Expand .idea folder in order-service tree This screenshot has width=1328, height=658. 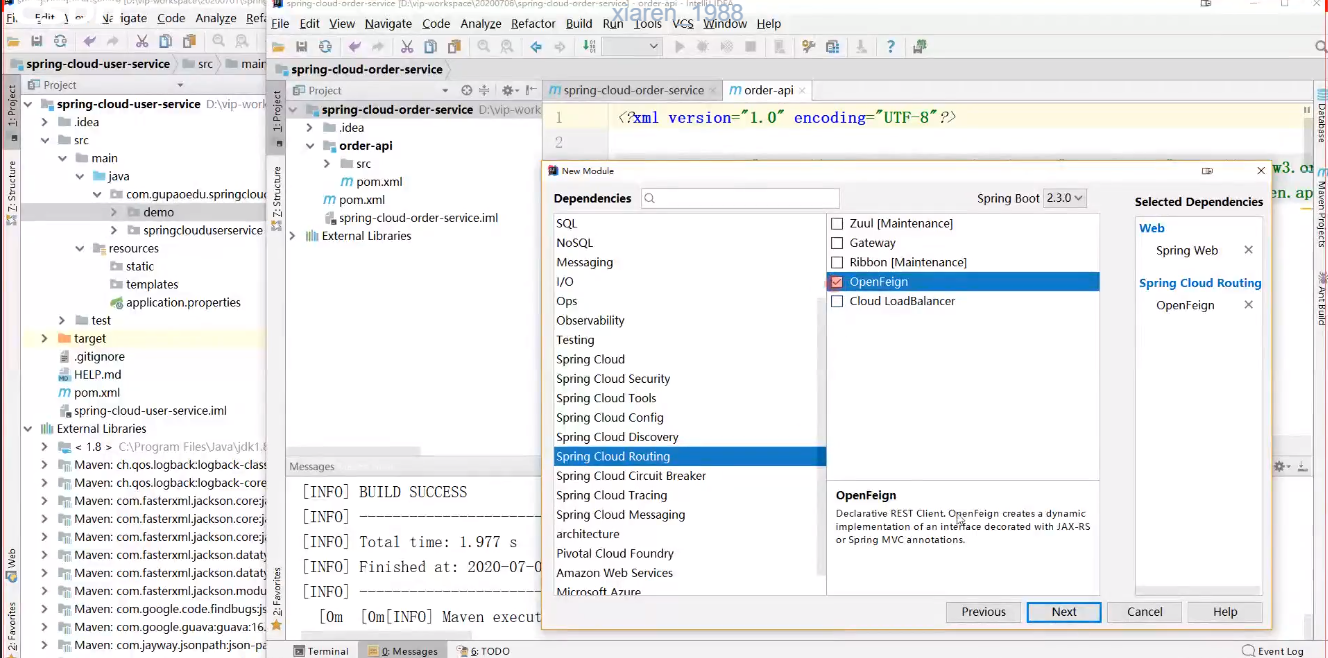coord(310,128)
